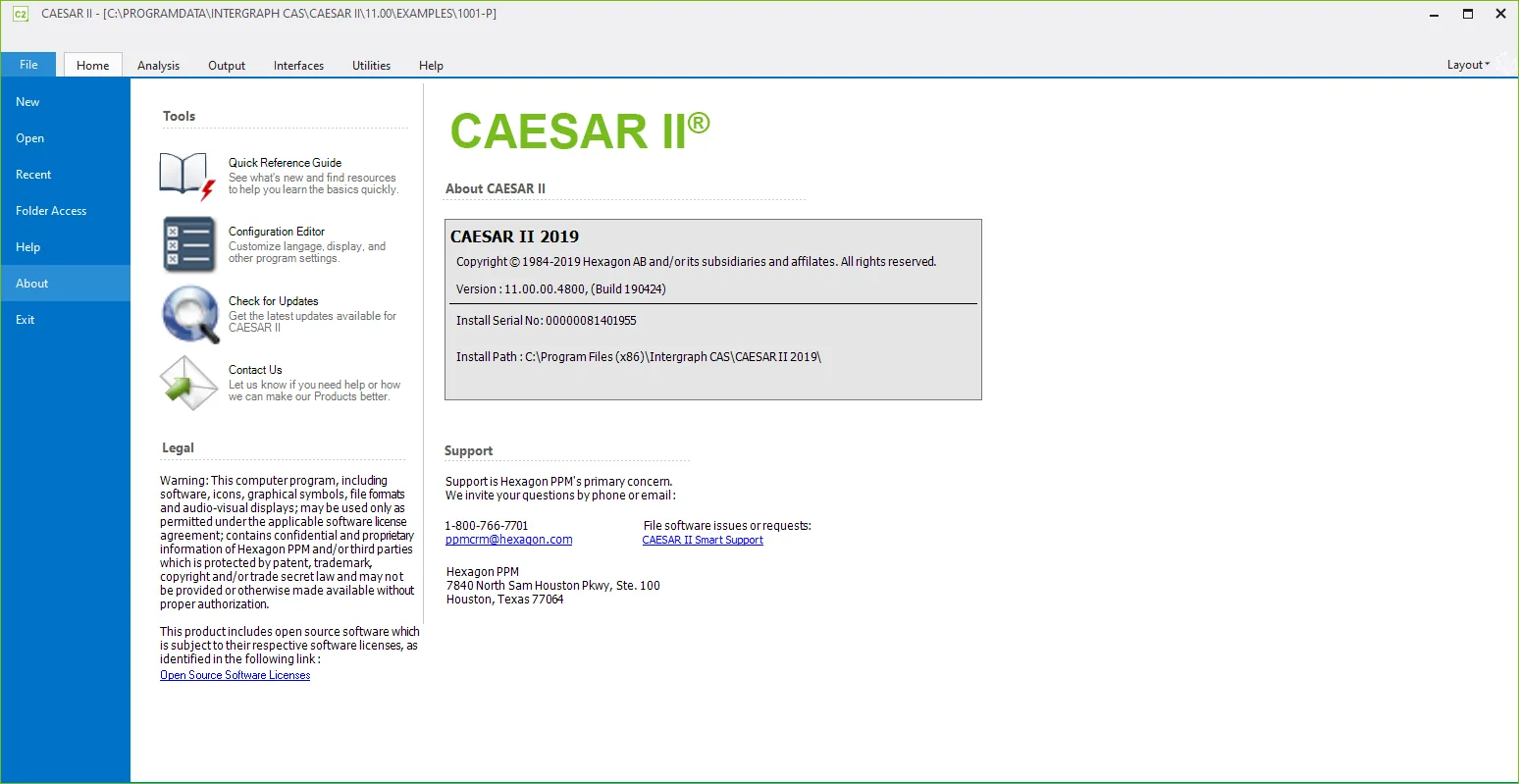Click Exit in the sidebar

(65, 320)
